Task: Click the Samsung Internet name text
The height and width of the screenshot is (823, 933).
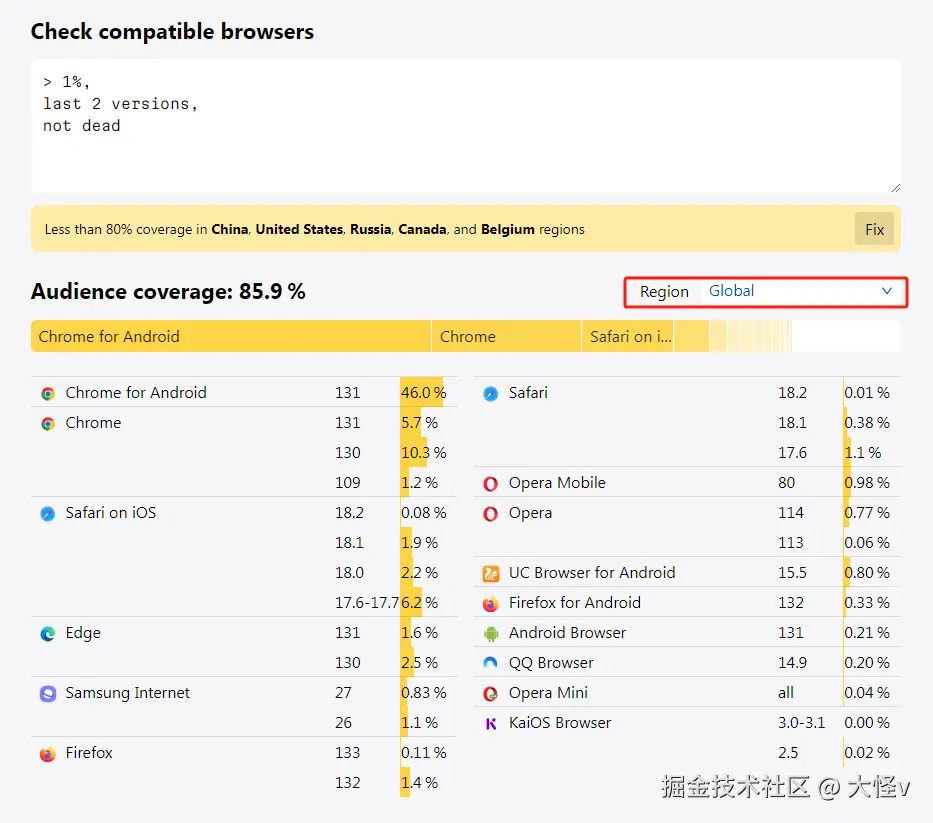Action: pos(127,693)
